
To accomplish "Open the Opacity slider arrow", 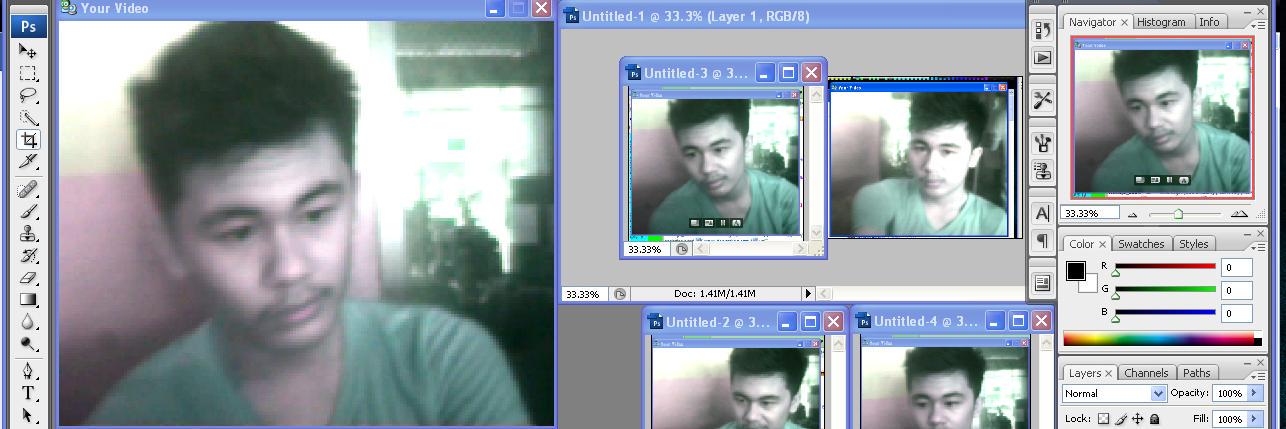I will [1255, 394].
